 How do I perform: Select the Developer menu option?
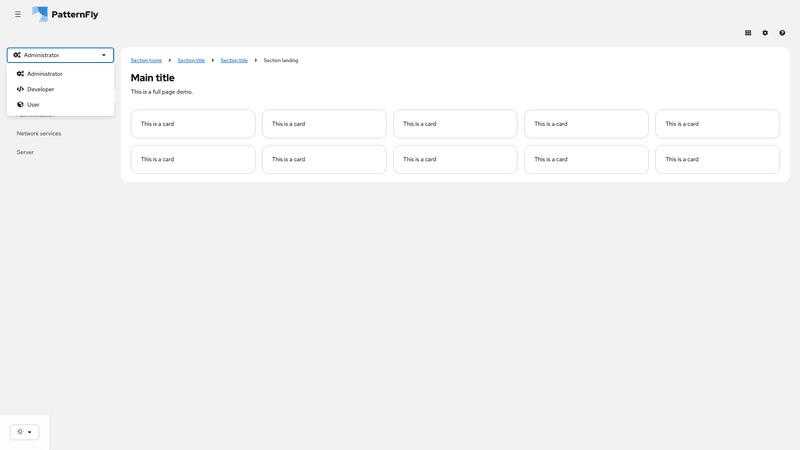[60, 89]
